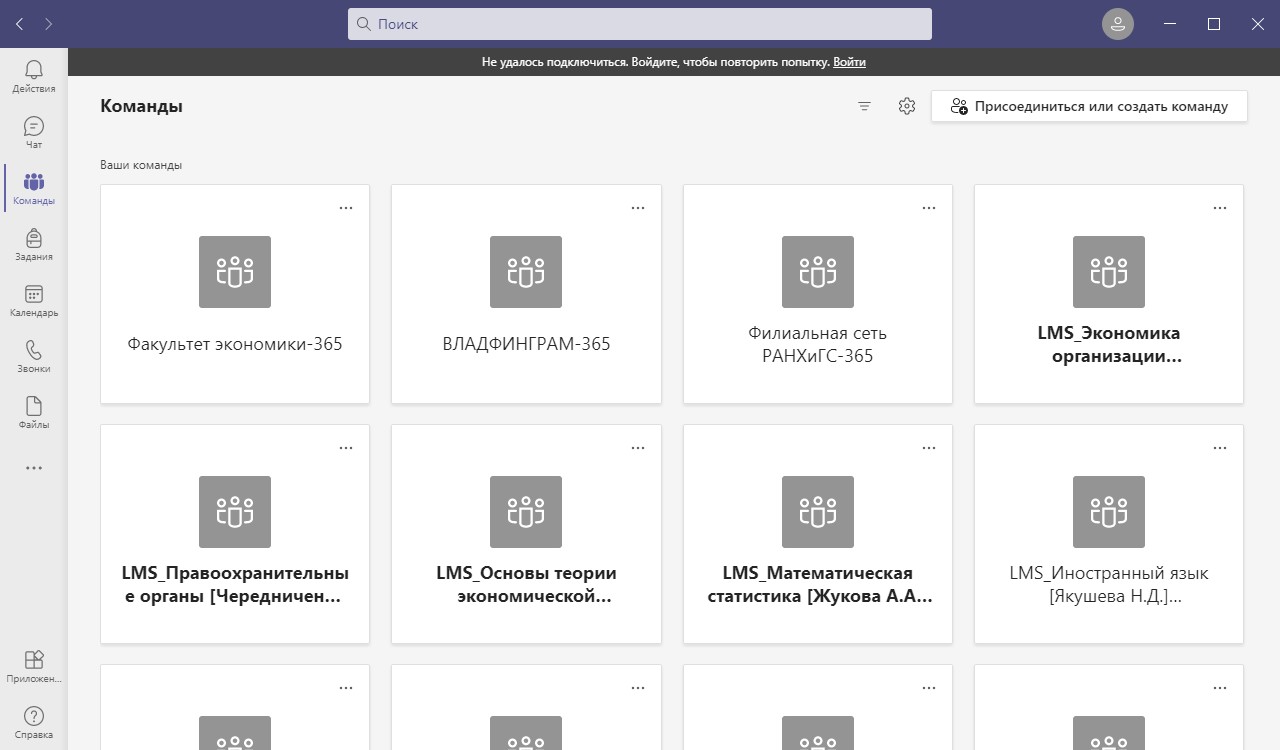Select the Teams (Команды) sidebar icon
Screen dimensions: 1280x750
34,188
